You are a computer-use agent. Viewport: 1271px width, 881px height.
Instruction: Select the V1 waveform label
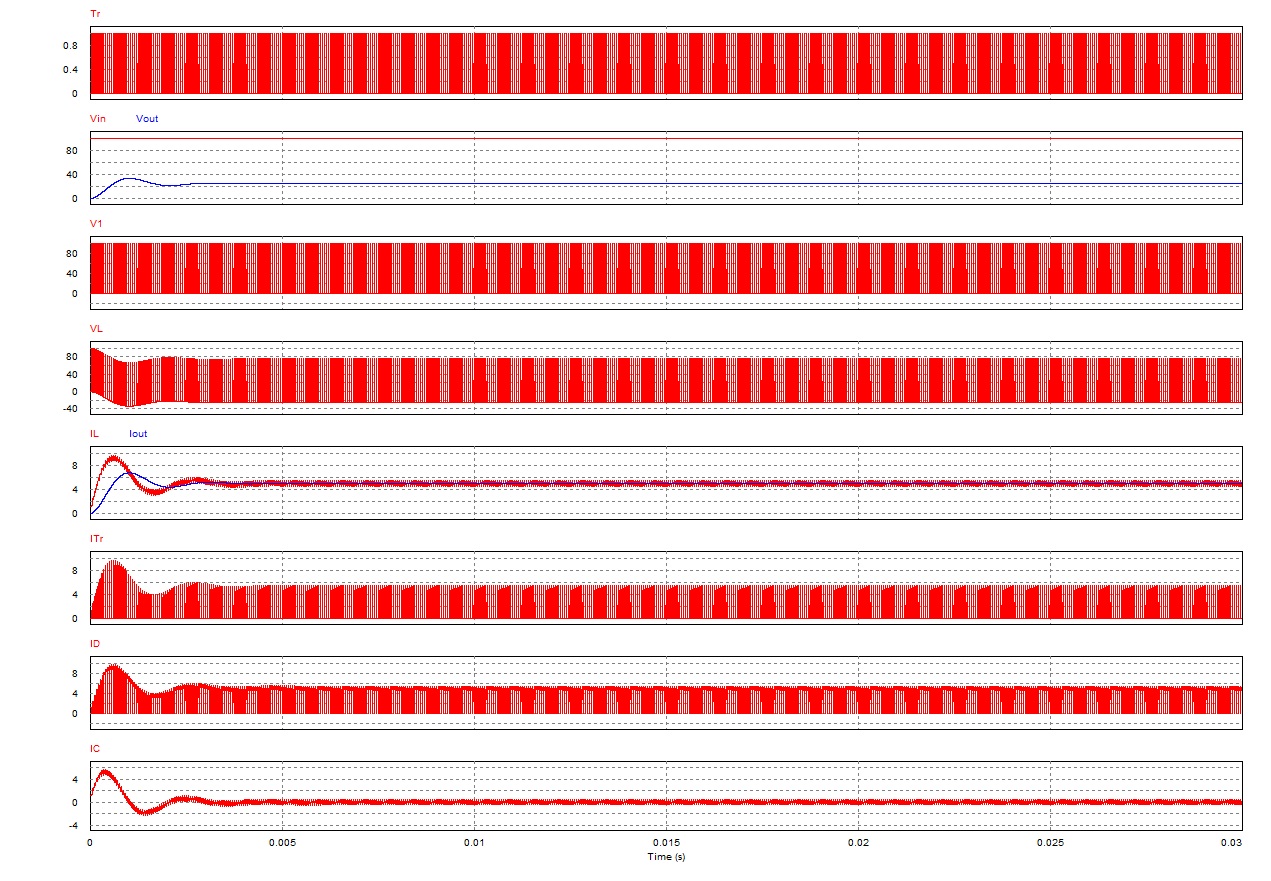(x=96, y=224)
